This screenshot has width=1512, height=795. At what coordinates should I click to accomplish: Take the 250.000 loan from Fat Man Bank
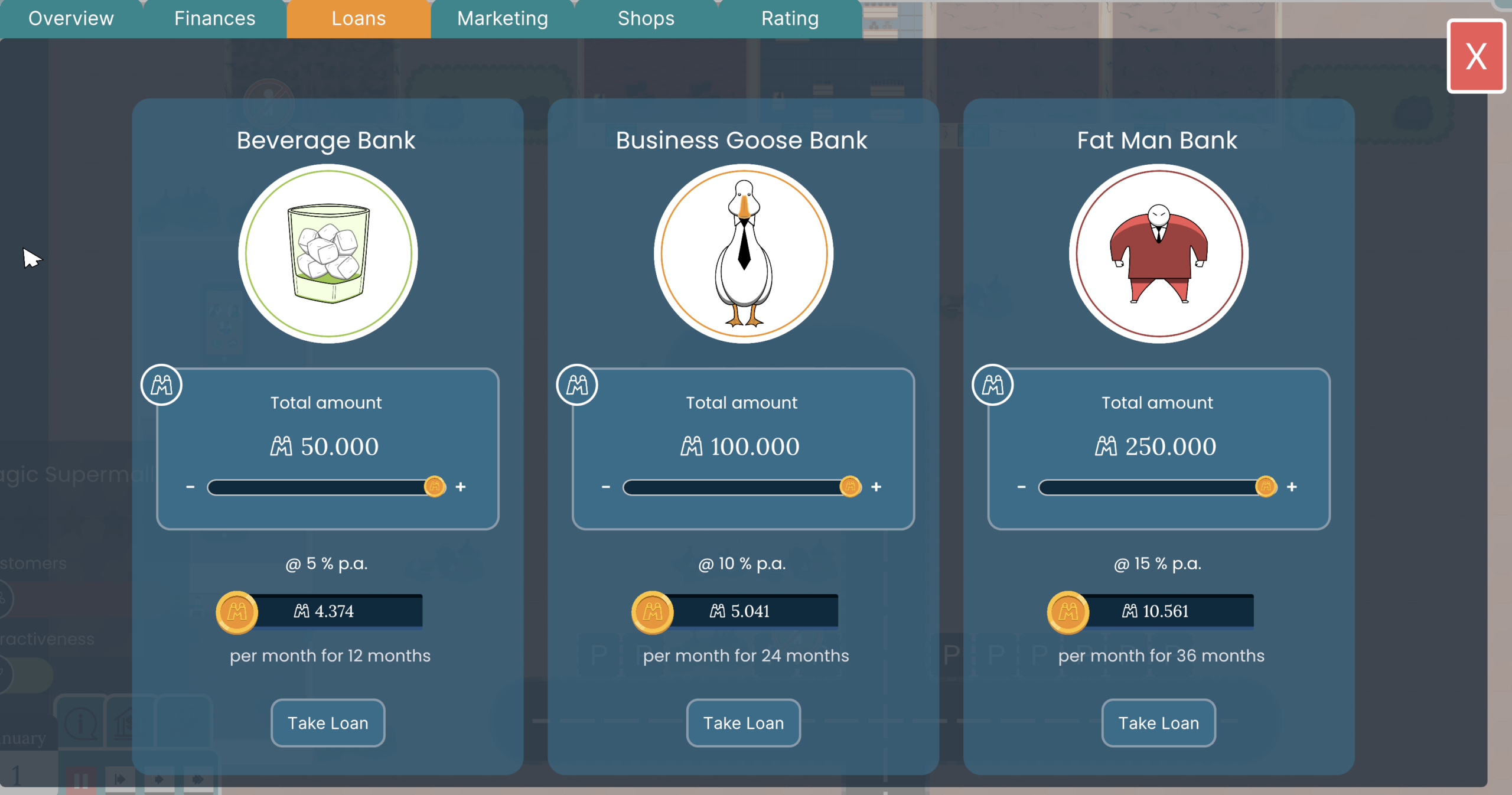coord(1158,722)
